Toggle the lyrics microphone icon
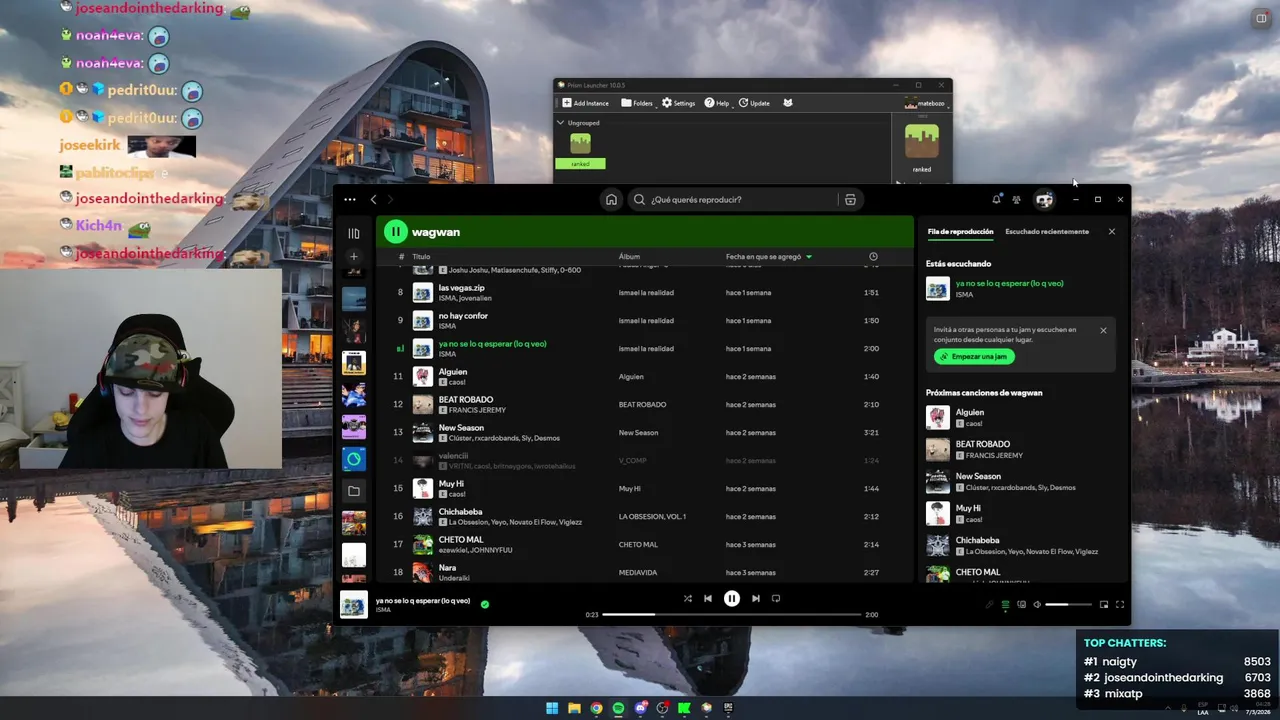 [x=990, y=604]
